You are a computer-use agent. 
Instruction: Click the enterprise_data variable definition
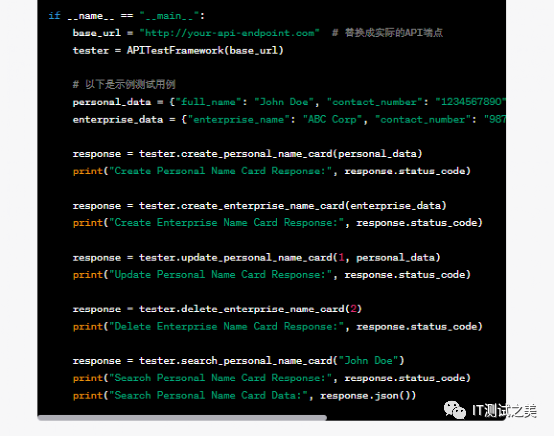118,119
